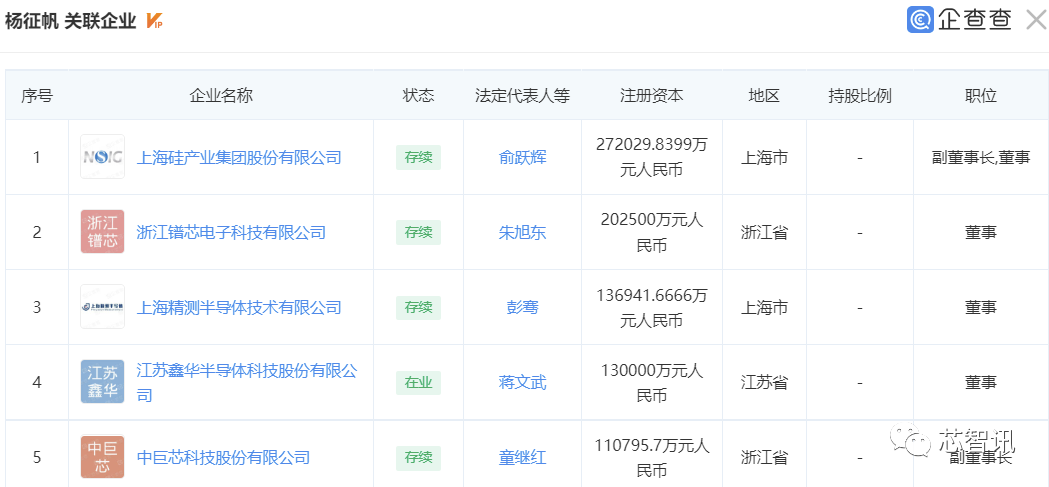View legal representative 蒋文武
Image resolution: width=1049 pixels, height=487 pixels.
pyautogui.click(x=522, y=382)
